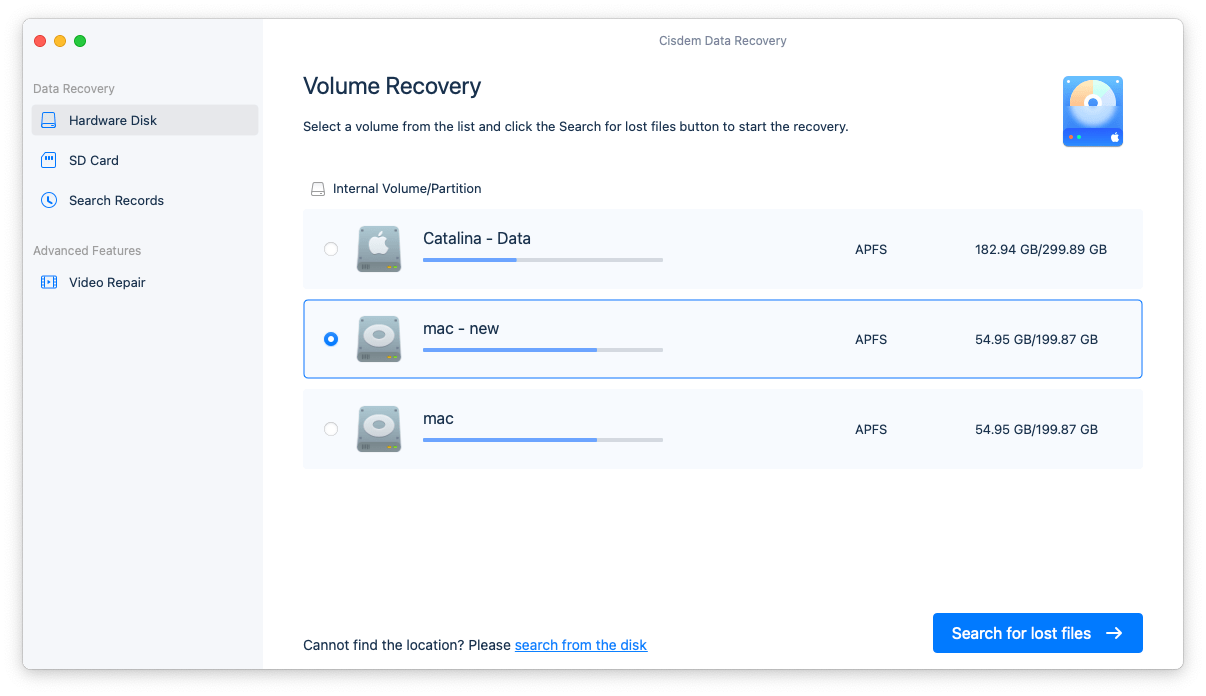Click the Catalina - Data drive icon

[x=379, y=249]
